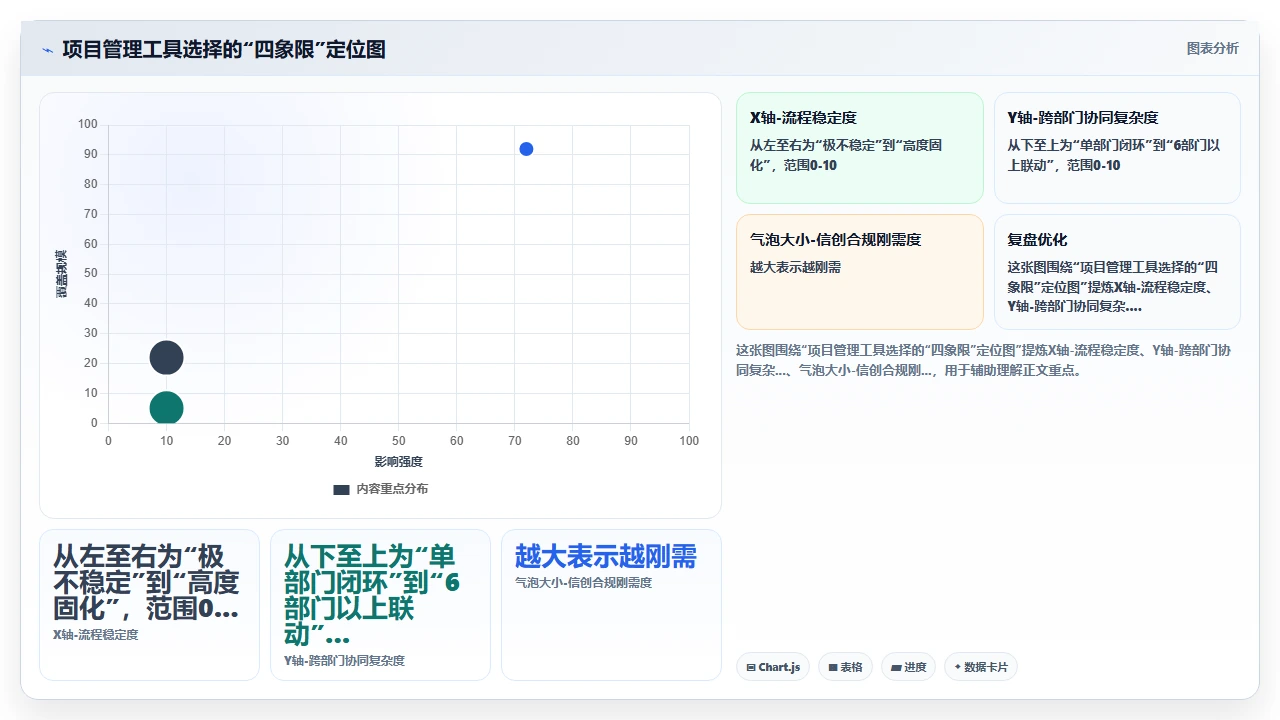Open the X轴-流程稳定度 info card

(860, 148)
